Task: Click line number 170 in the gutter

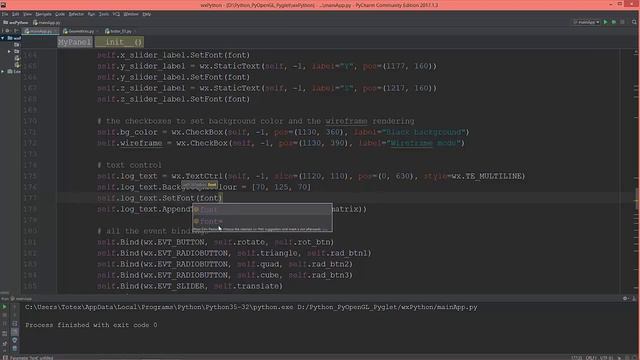Action: tap(30, 121)
